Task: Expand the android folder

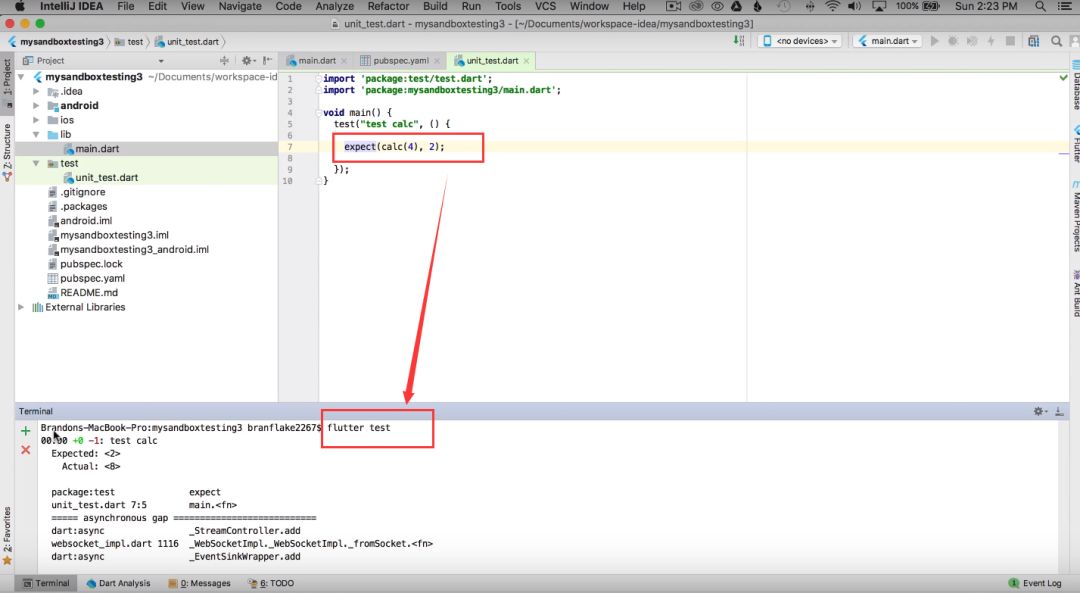Action: 36,106
